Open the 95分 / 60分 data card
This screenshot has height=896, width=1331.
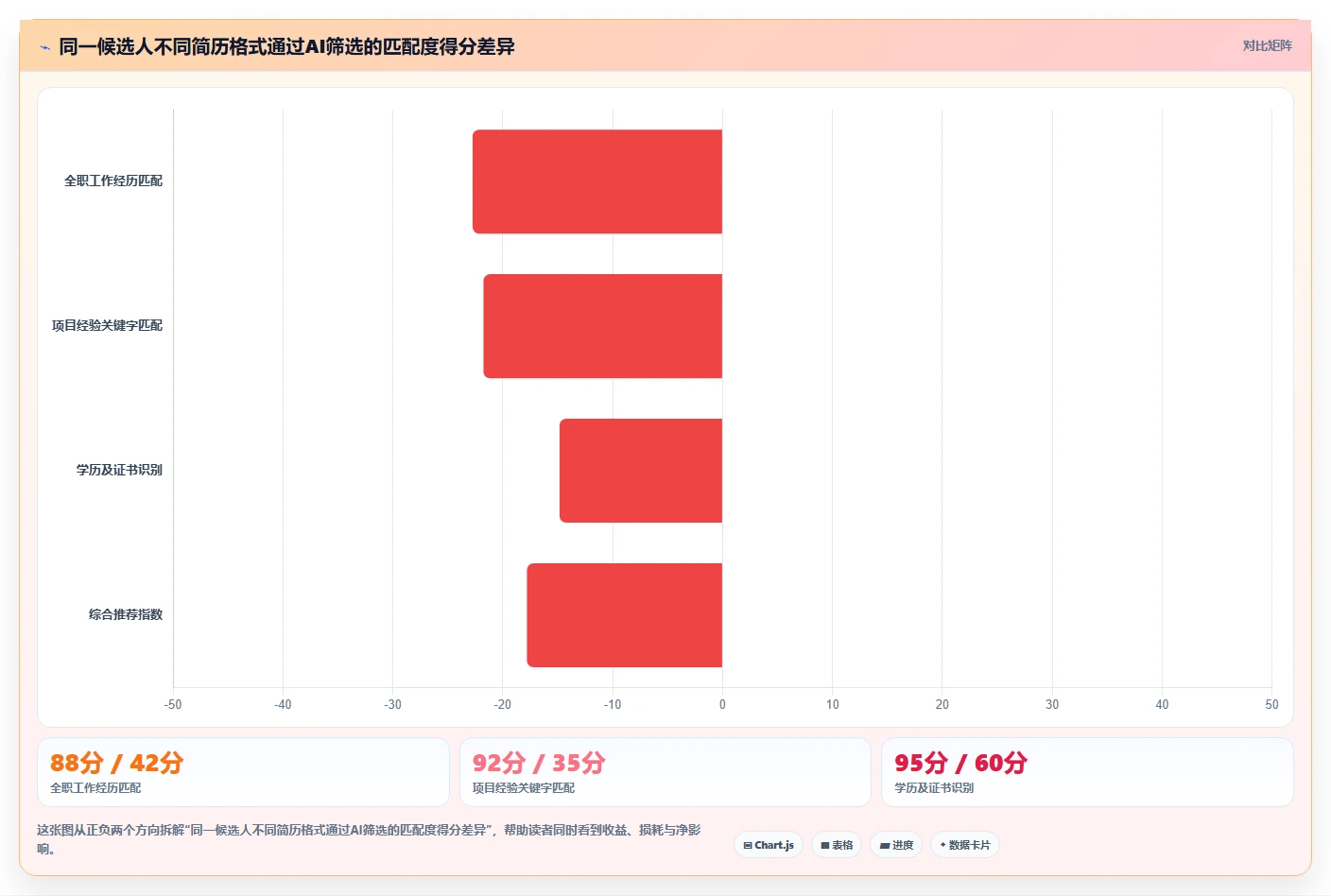[1087, 772]
